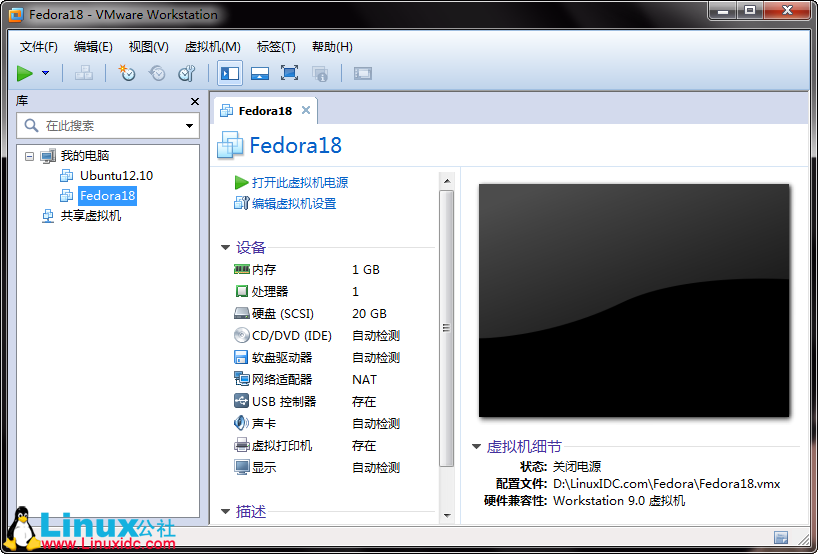Collapse the 我的电脑 tree node
The image size is (818, 554).
tap(30, 156)
